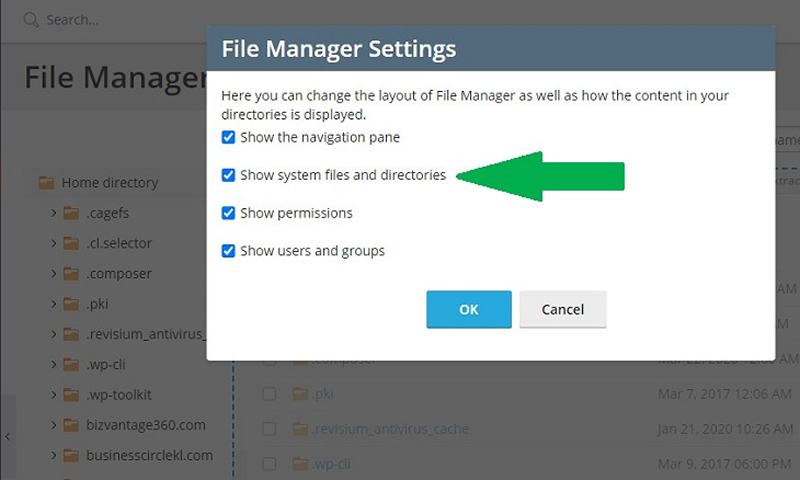Click the .wp-toolkit folder icon
The image size is (800, 480).
click(x=70, y=394)
